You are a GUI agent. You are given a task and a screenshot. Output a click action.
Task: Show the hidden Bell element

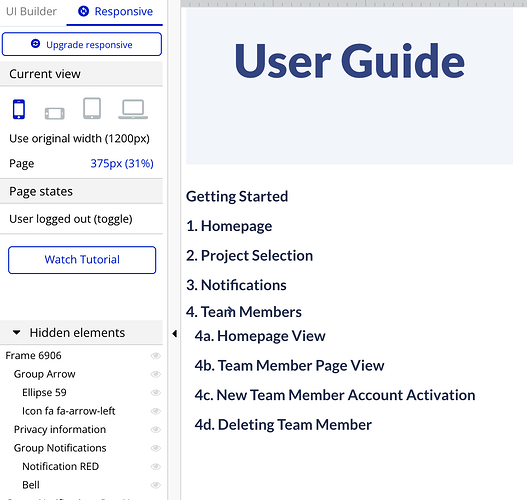pos(156,485)
